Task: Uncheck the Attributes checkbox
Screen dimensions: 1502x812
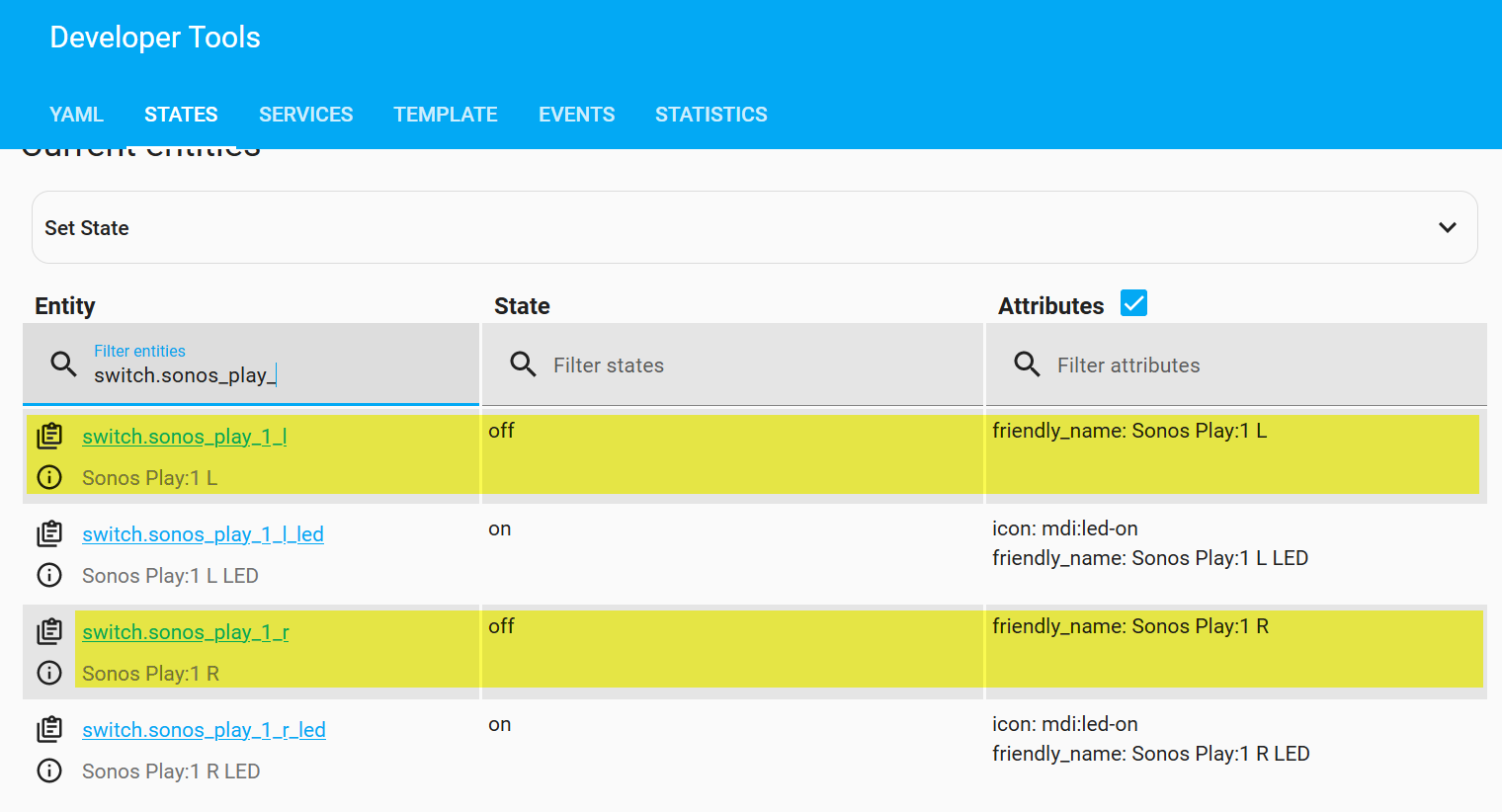Action: coord(1133,303)
